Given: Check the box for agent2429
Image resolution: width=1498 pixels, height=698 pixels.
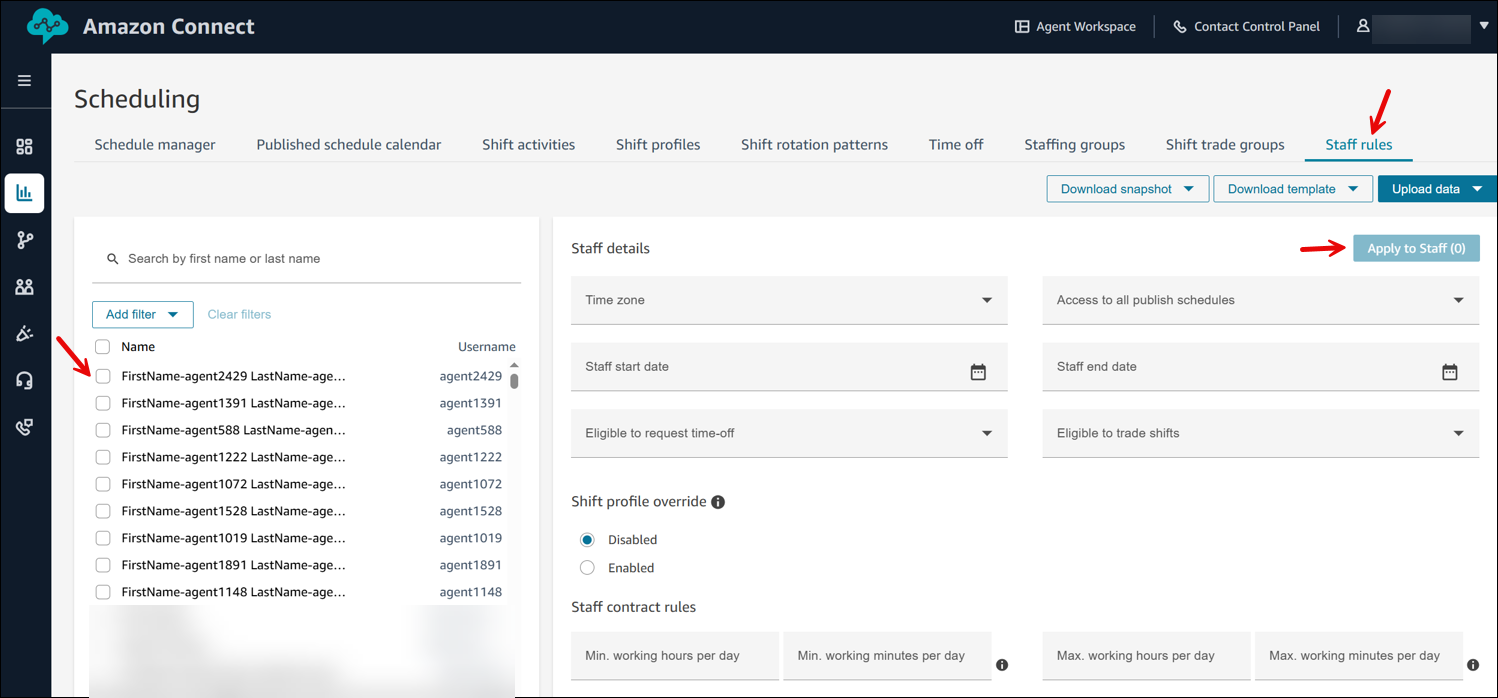Looking at the screenshot, I should pos(103,376).
